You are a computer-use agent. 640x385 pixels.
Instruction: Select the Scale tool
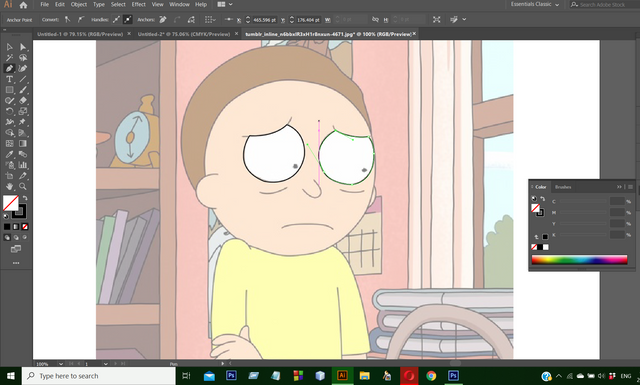tap(23, 111)
